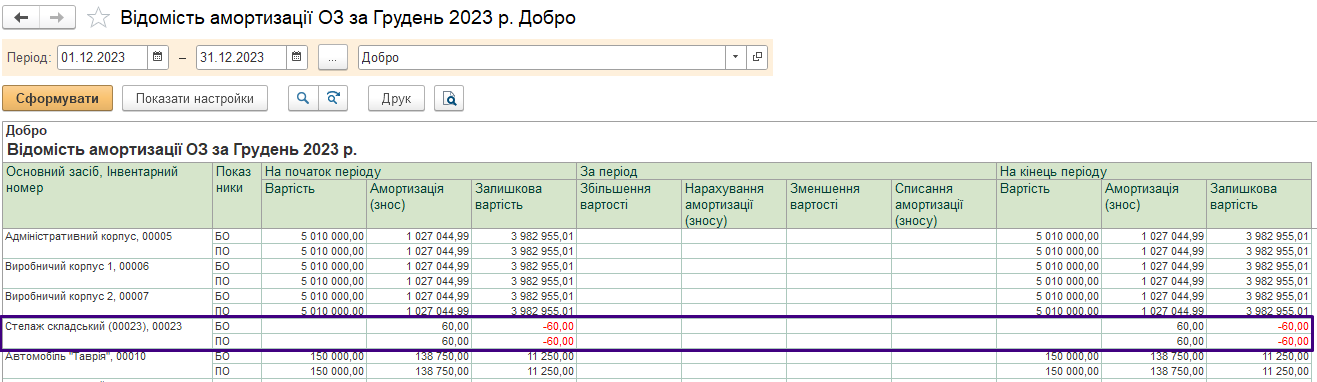
Task: Add report to favorites with star icon
Action: pos(98,18)
